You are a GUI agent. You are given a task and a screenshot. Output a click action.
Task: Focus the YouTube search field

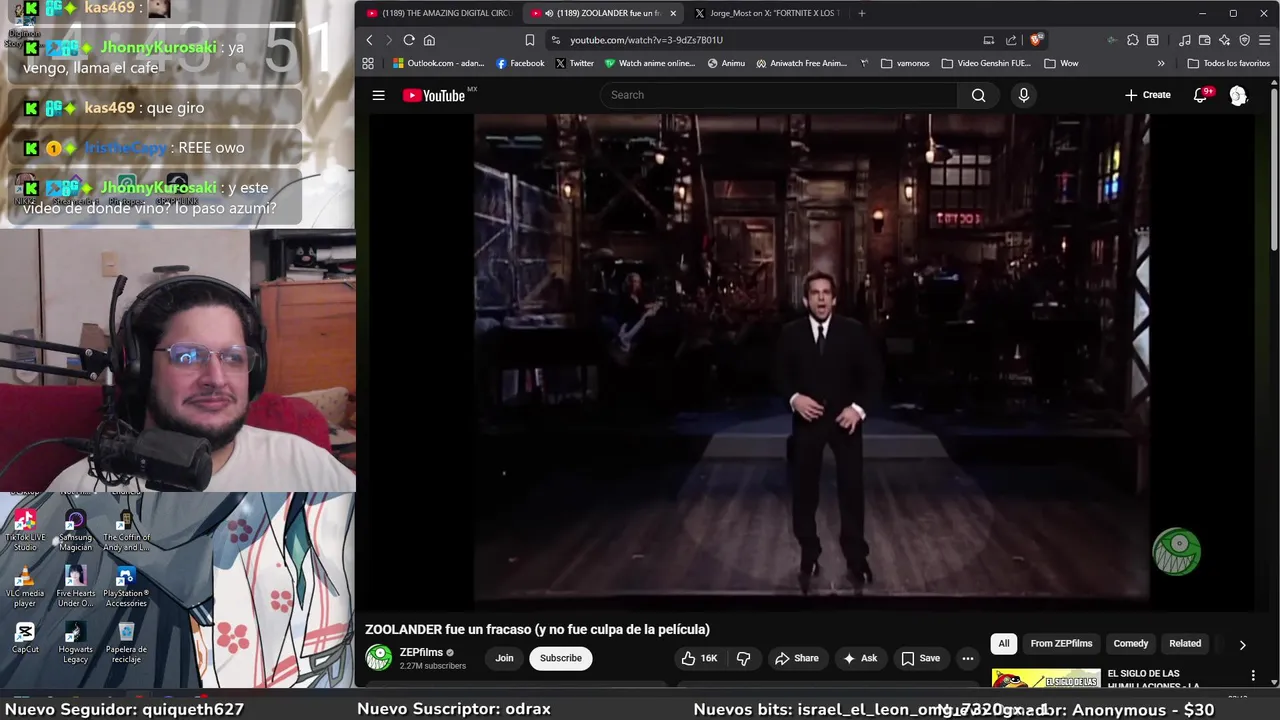[779, 95]
